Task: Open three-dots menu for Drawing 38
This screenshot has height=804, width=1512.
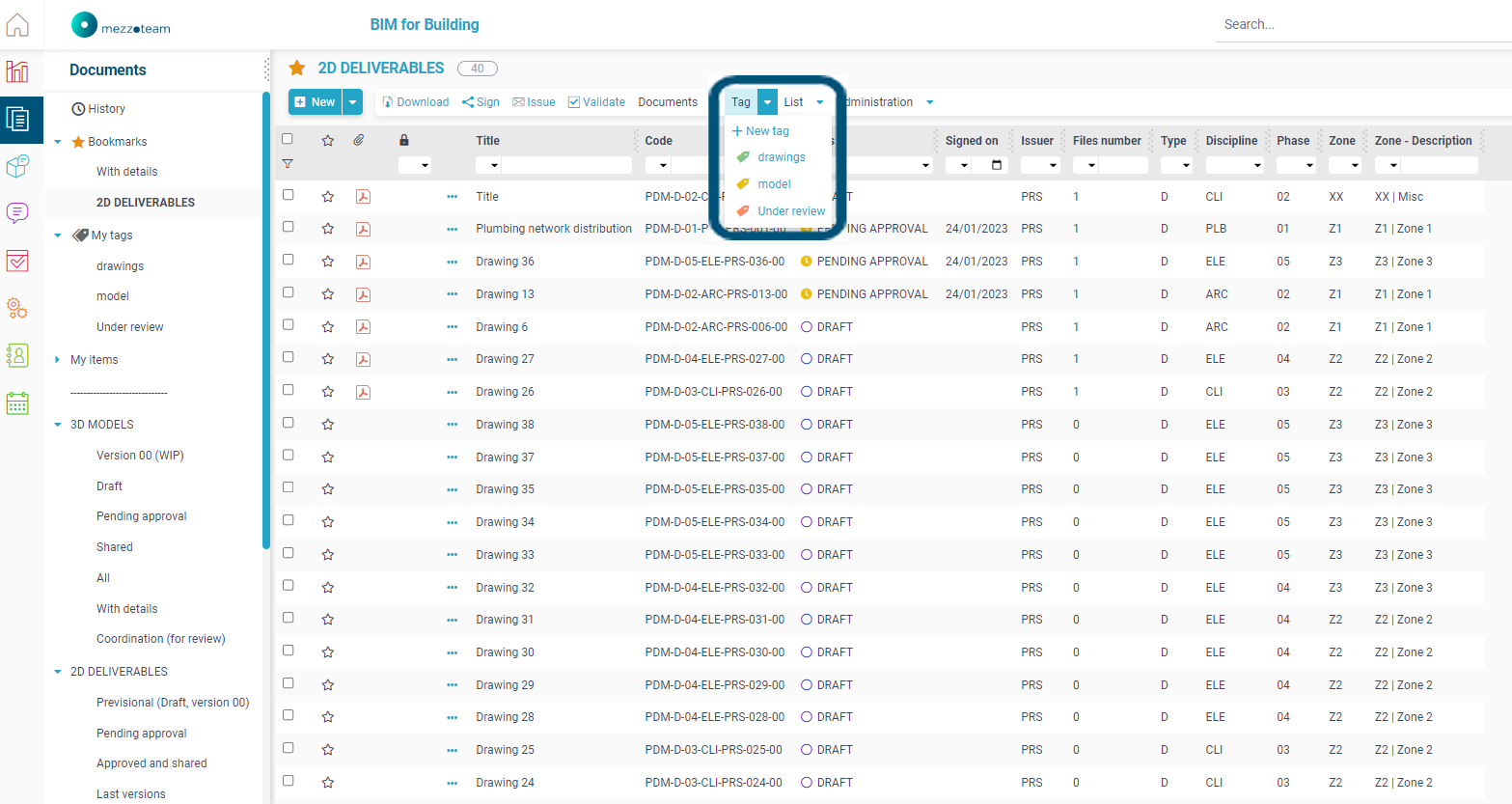Action: (x=452, y=425)
